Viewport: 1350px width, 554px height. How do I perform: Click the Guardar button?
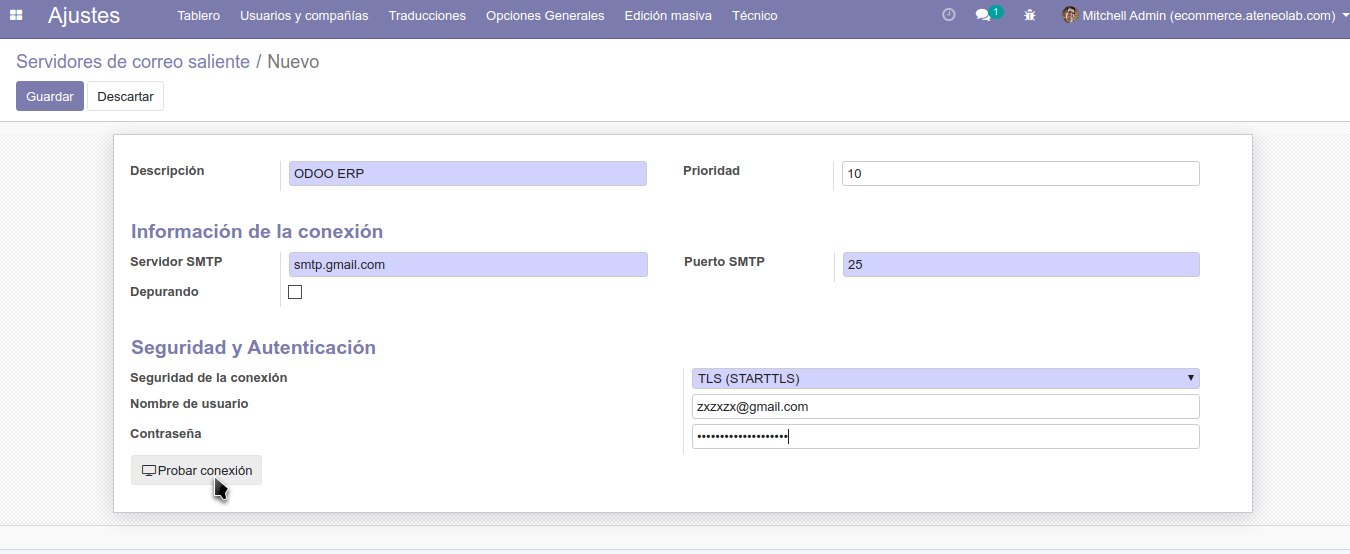[x=50, y=96]
